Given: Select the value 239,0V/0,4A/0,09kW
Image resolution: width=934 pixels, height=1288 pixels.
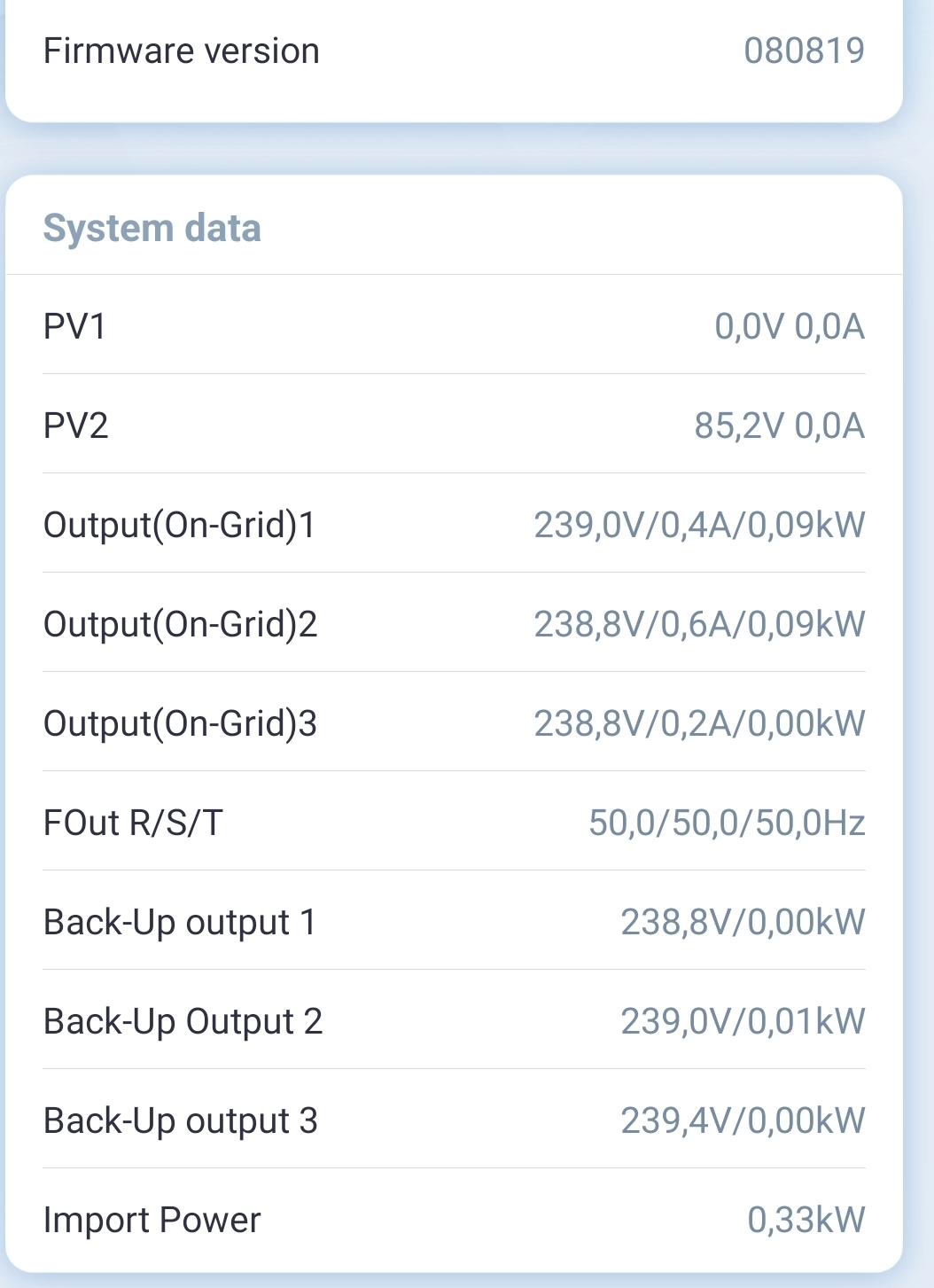Looking at the screenshot, I should point(699,525).
